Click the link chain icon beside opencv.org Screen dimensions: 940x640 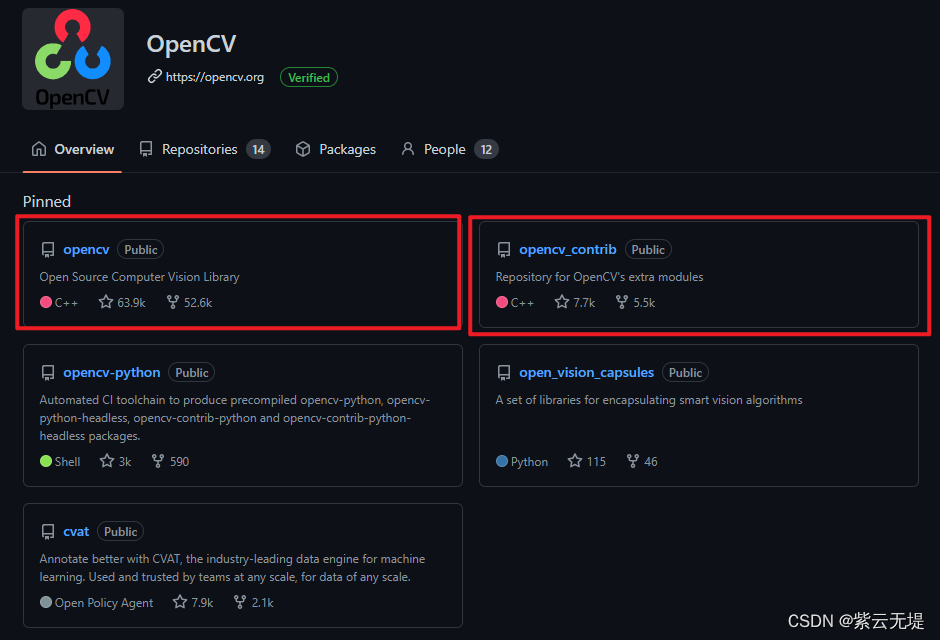[155, 77]
